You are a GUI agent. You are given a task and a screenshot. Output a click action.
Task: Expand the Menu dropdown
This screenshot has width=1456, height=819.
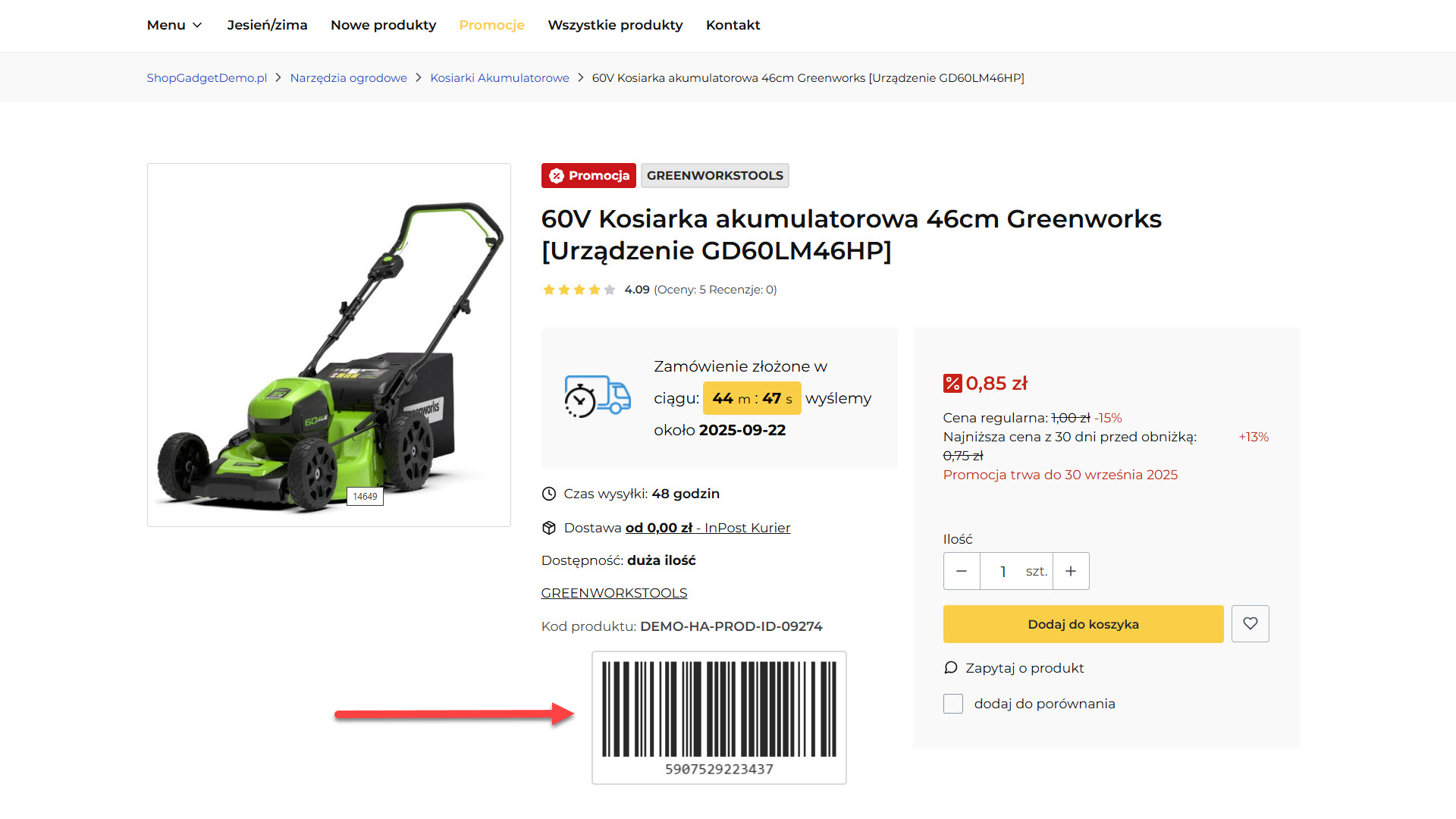tap(174, 25)
